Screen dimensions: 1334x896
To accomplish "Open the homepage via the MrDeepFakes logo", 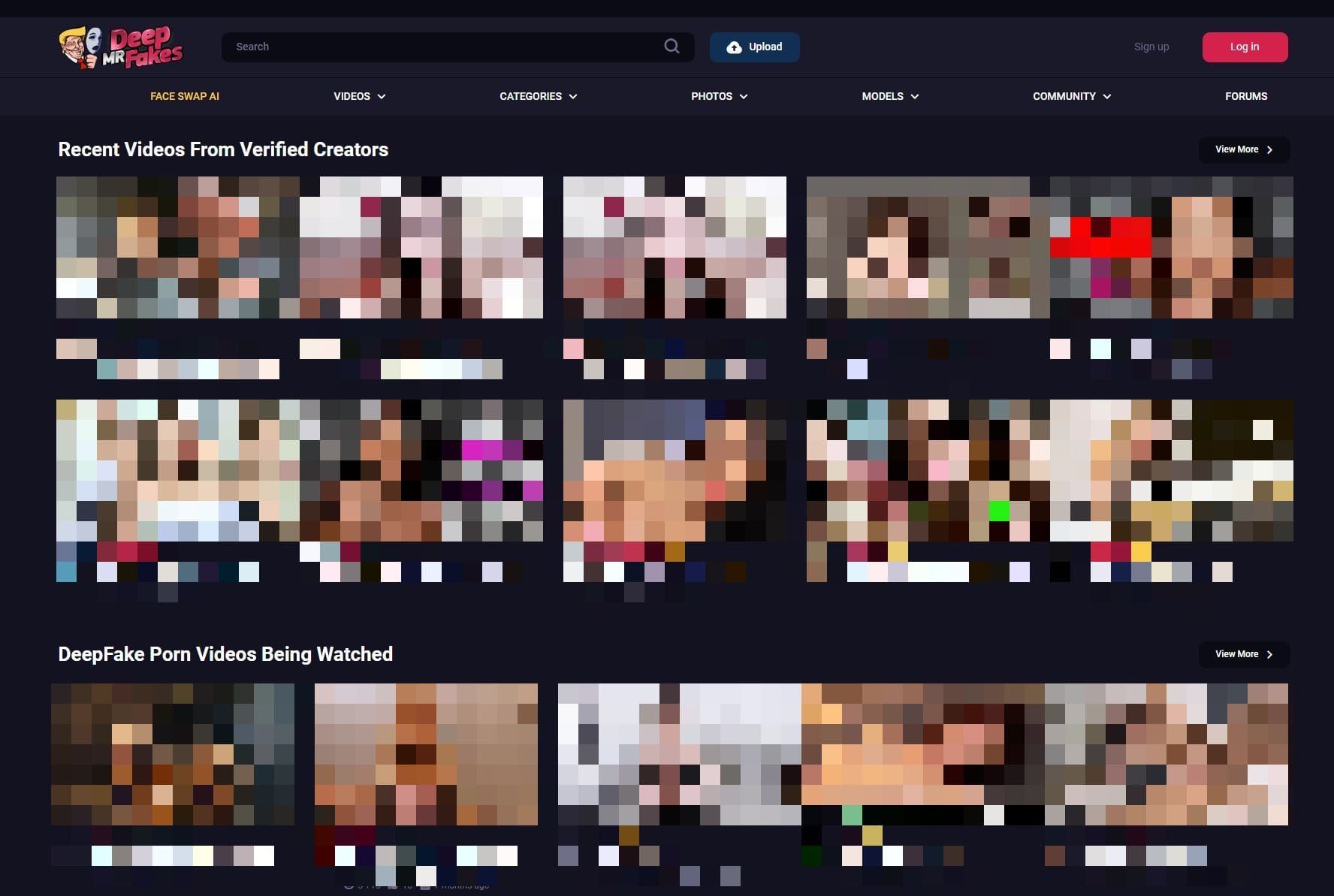I will (120, 47).
